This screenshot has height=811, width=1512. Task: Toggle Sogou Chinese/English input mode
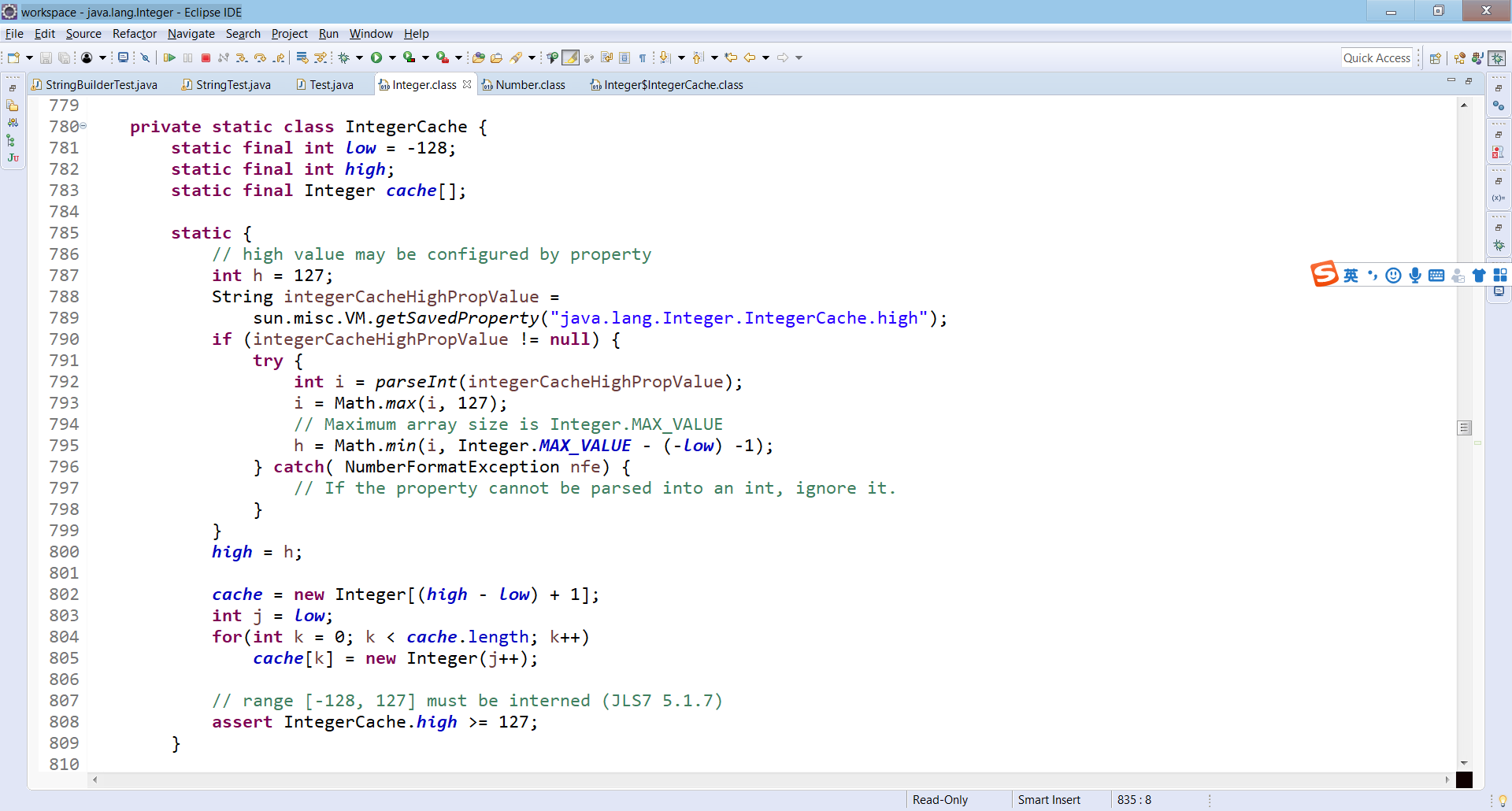(1351, 275)
